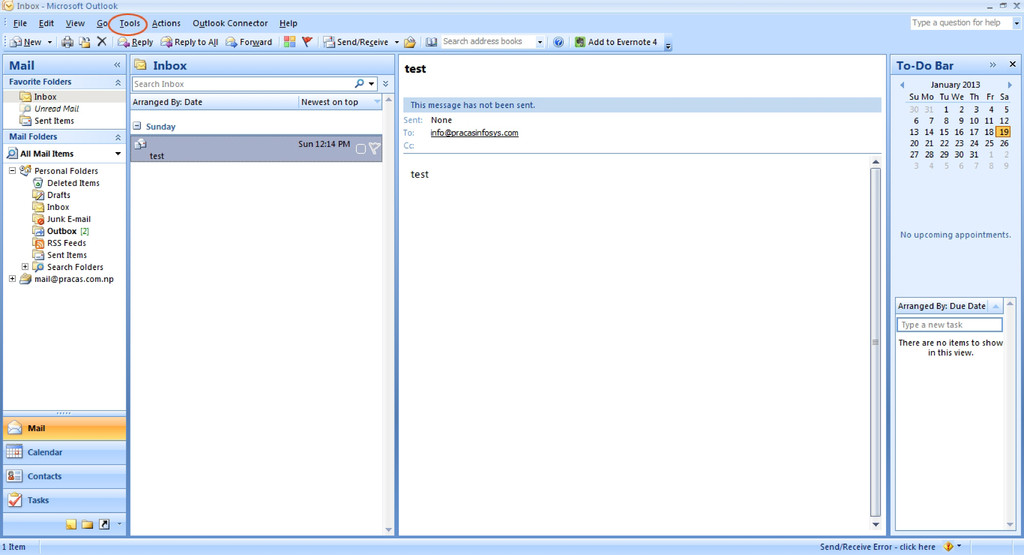Go to previous month in calendar
The image size is (1024, 555).
click(x=902, y=85)
